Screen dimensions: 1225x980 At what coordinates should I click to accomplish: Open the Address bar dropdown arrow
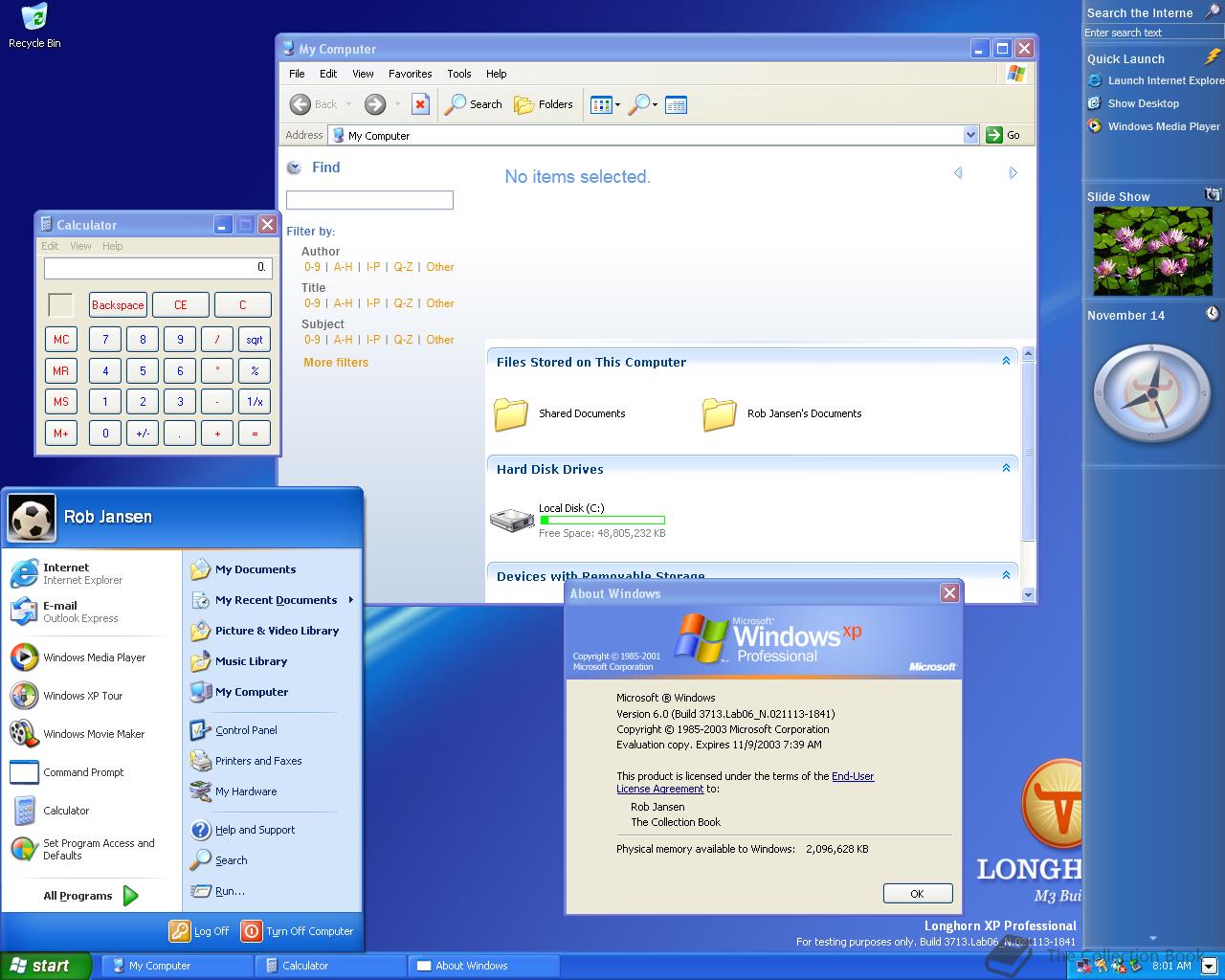pyautogui.click(x=970, y=135)
